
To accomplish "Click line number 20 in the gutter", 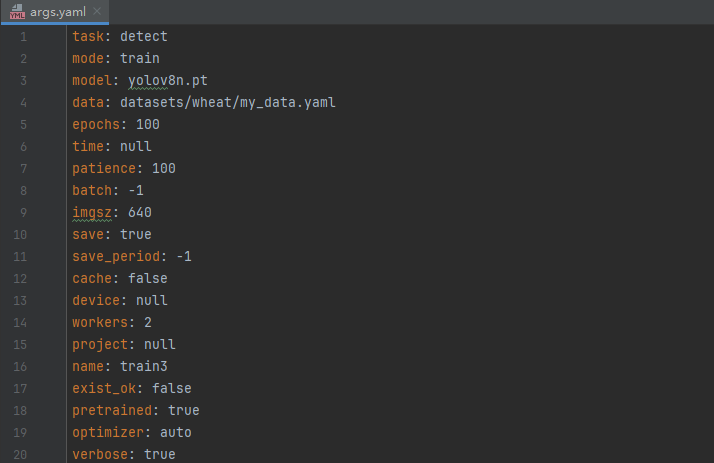I will [x=20, y=455].
